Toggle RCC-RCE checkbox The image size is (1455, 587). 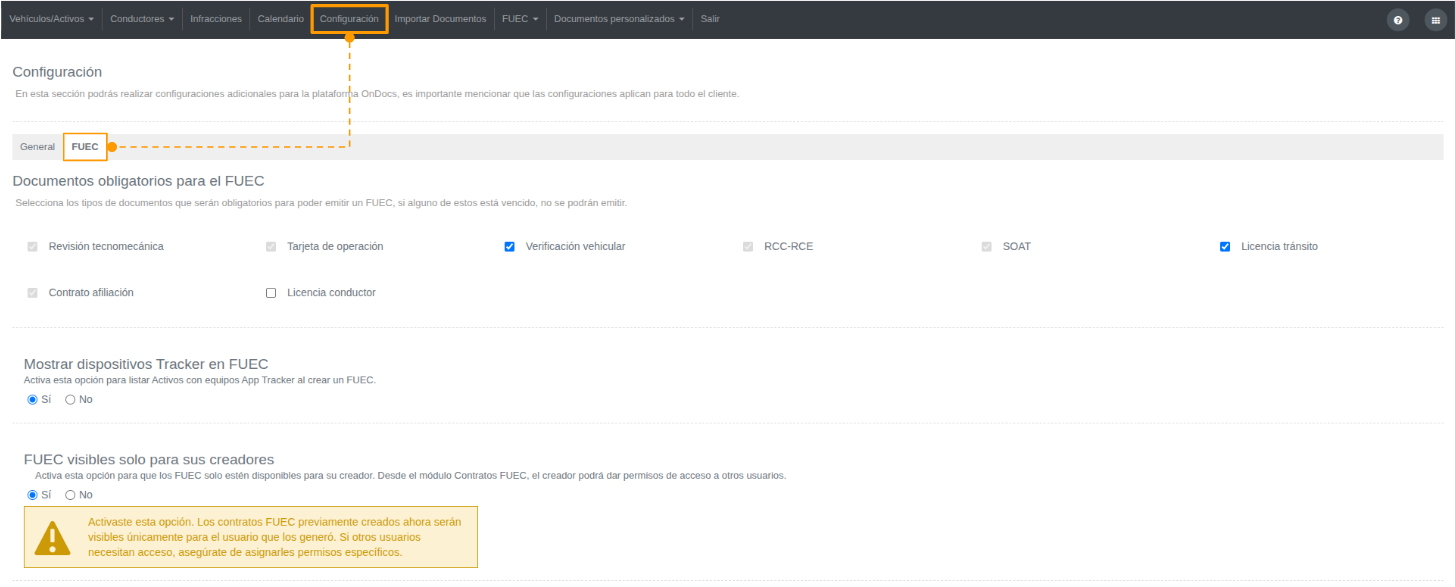pos(748,247)
